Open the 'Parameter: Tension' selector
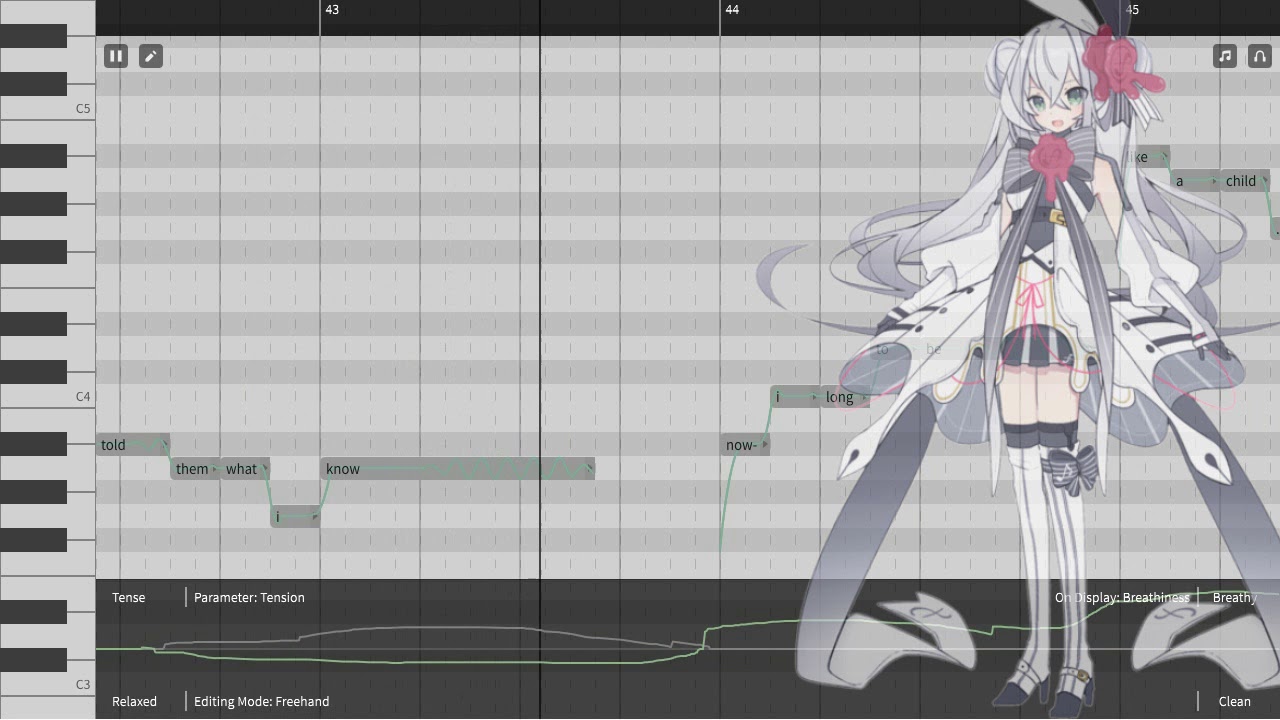 coord(249,597)
